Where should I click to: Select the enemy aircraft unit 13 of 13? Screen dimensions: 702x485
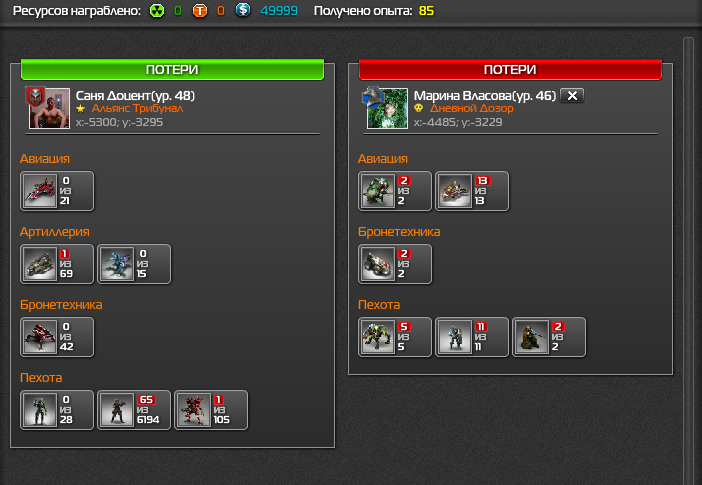(472, 191)
